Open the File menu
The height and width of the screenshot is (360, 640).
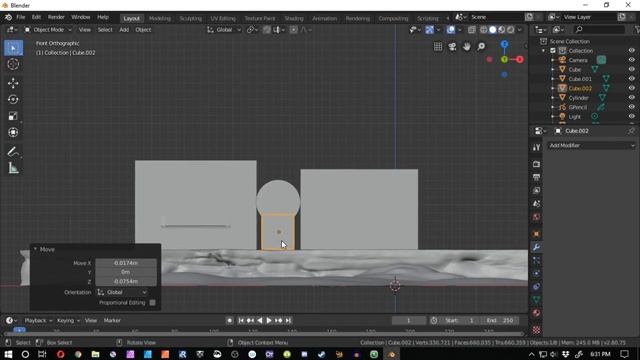[x=20, y=17]
